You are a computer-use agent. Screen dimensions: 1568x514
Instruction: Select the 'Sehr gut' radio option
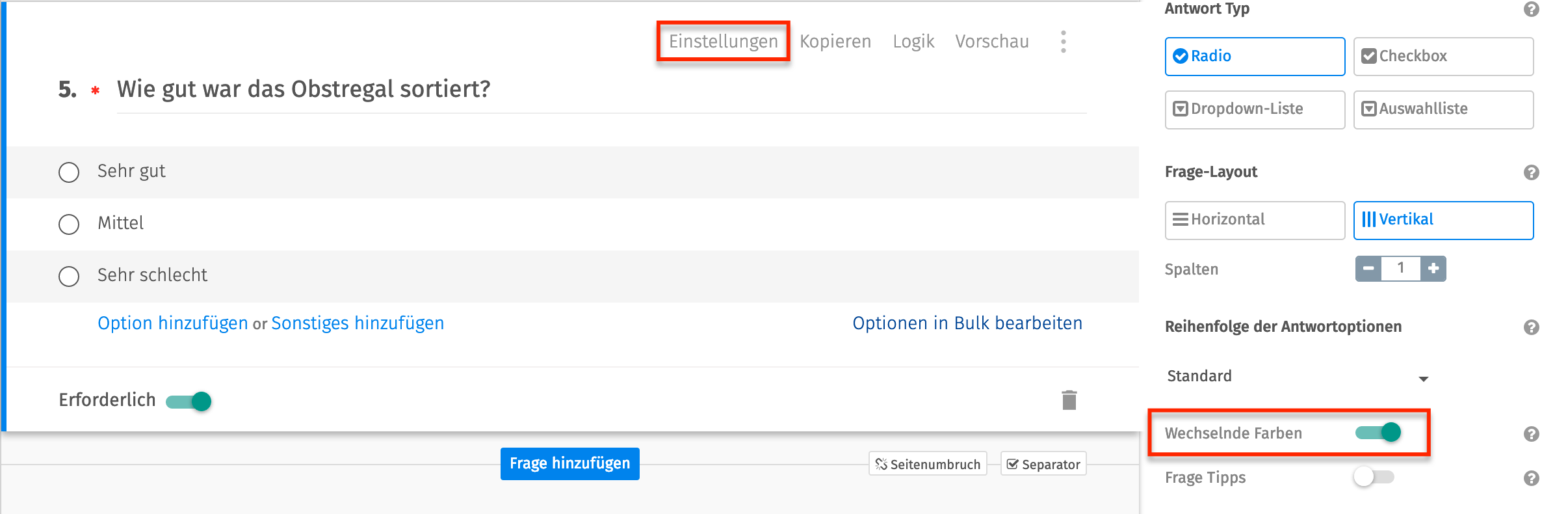click(x=69, y=172)
